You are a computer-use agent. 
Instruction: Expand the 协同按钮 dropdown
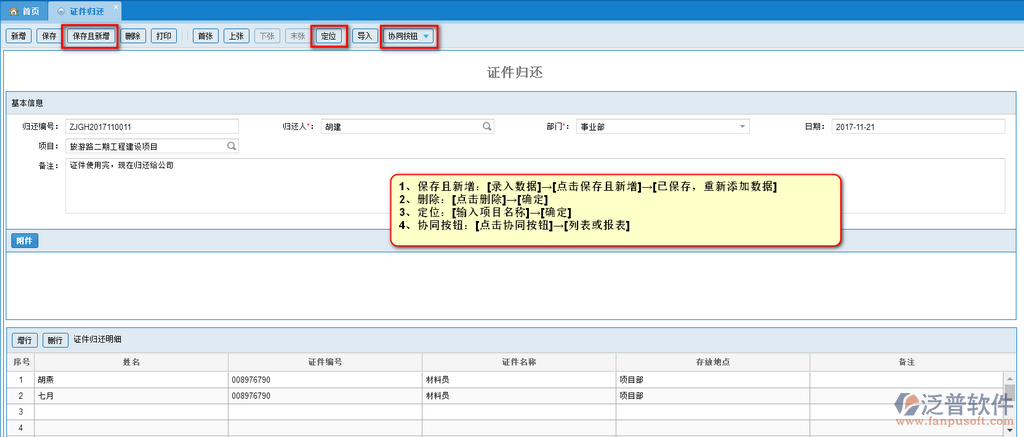(x=409, y=36)
